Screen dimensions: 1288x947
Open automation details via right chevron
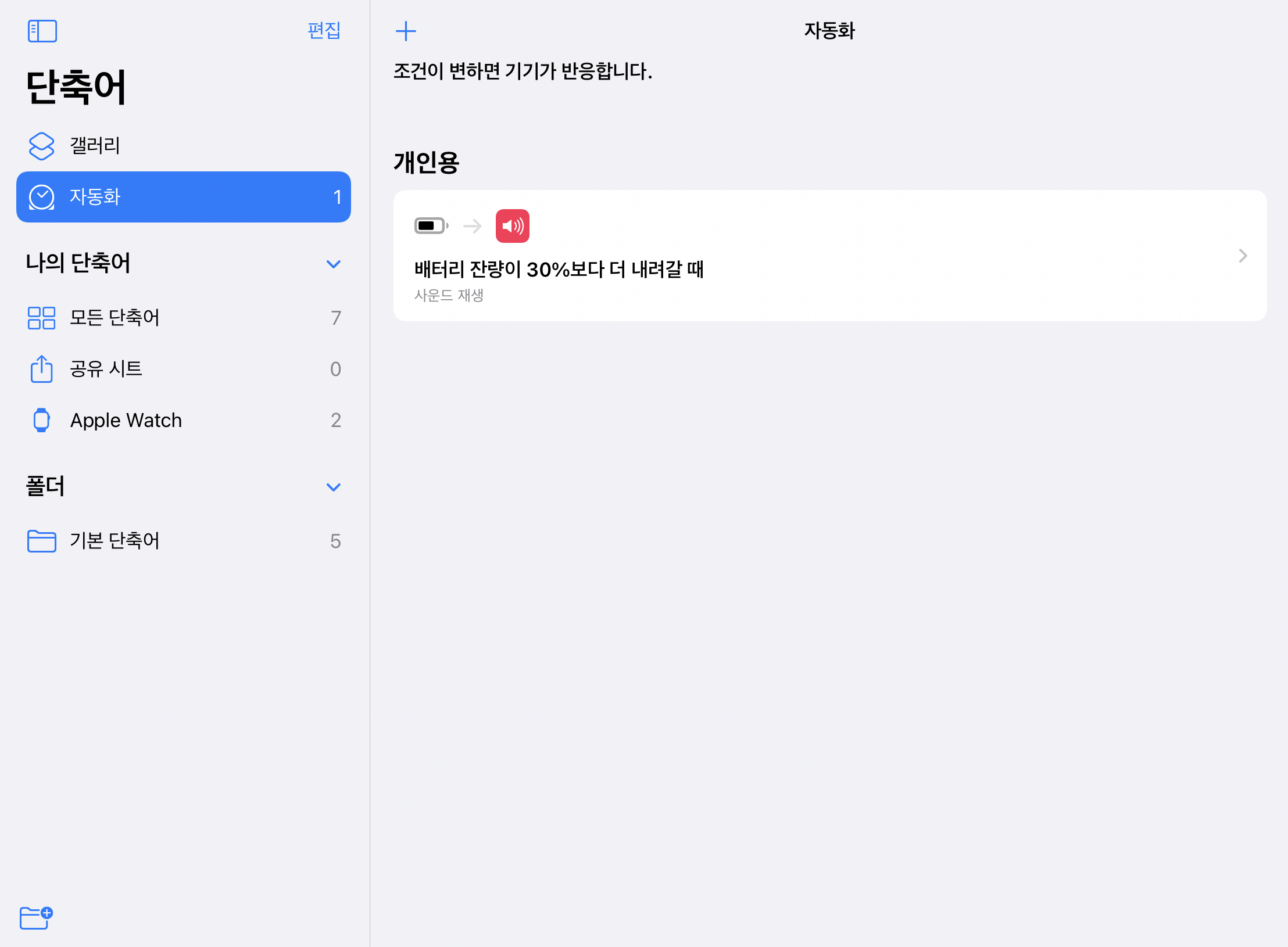coord(1243,256)
